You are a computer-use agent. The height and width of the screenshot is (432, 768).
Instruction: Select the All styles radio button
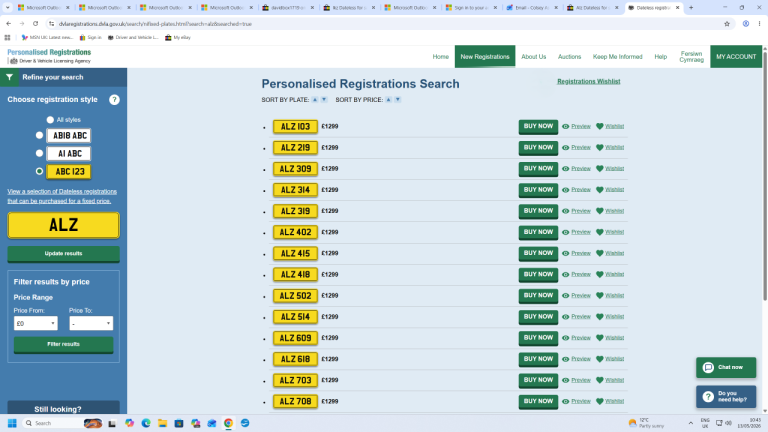50,120
